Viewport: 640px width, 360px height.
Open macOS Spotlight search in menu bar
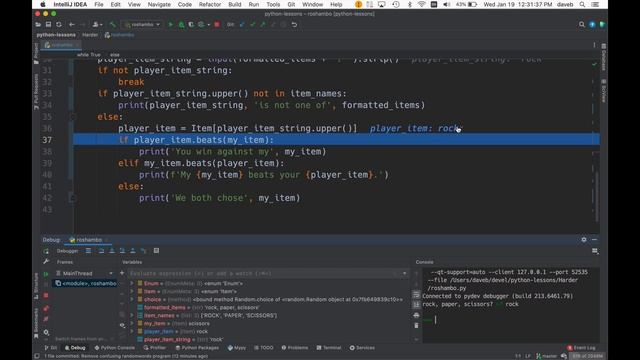pyautogui.click(x=582, y=4)
